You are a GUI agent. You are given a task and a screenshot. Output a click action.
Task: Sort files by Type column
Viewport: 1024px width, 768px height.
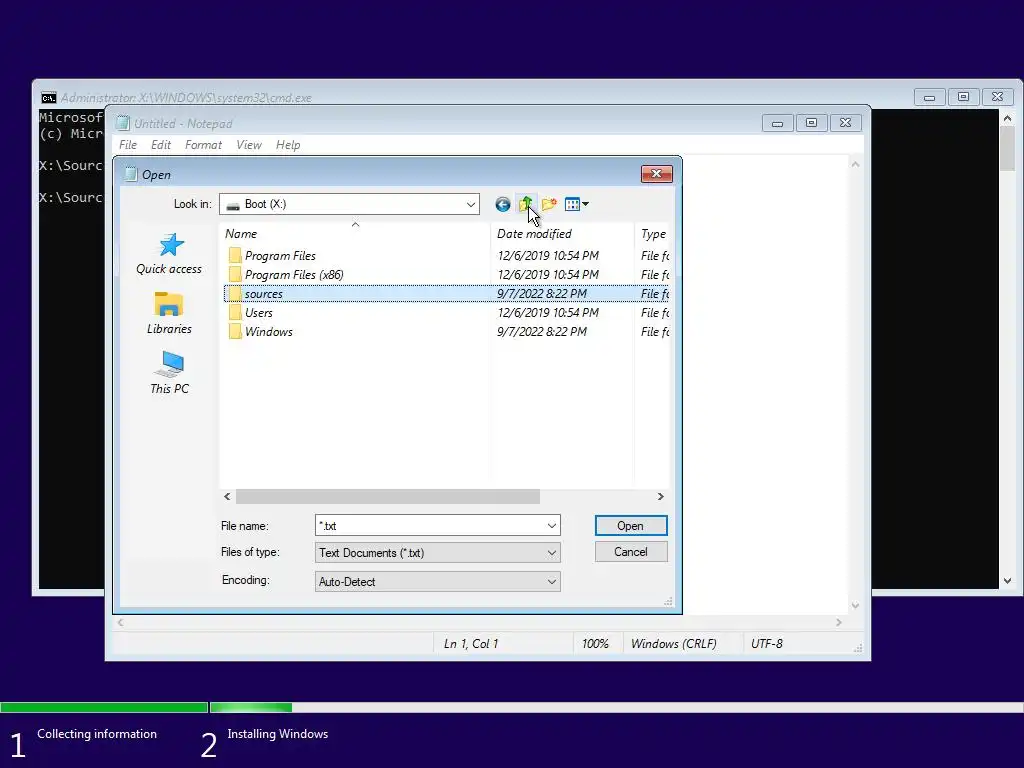click(652, 233)
